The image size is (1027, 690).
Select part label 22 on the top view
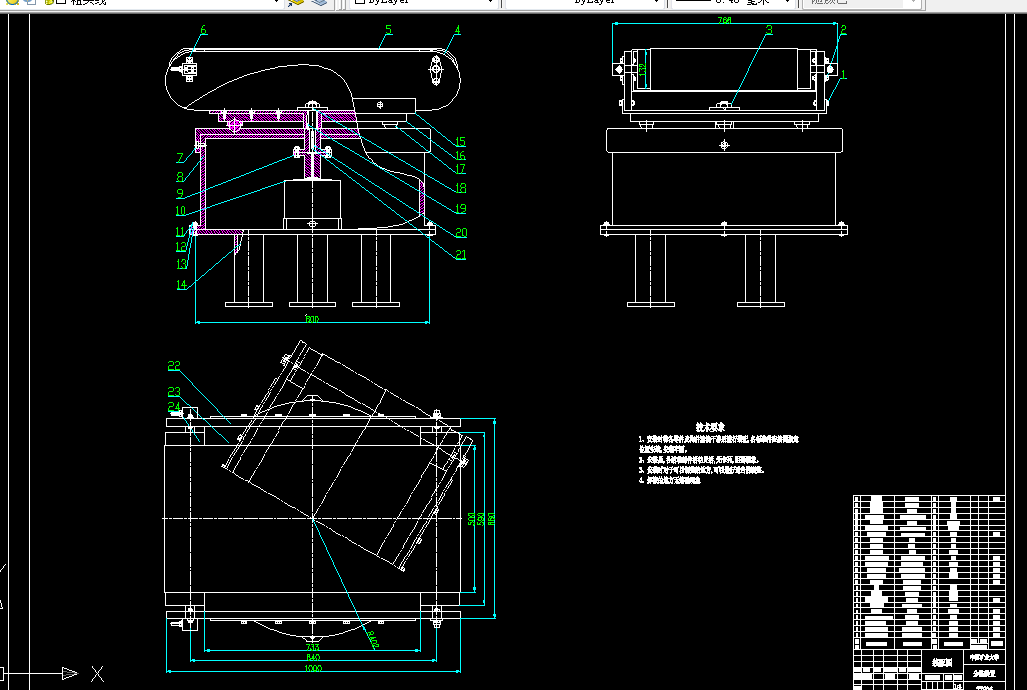174,366
